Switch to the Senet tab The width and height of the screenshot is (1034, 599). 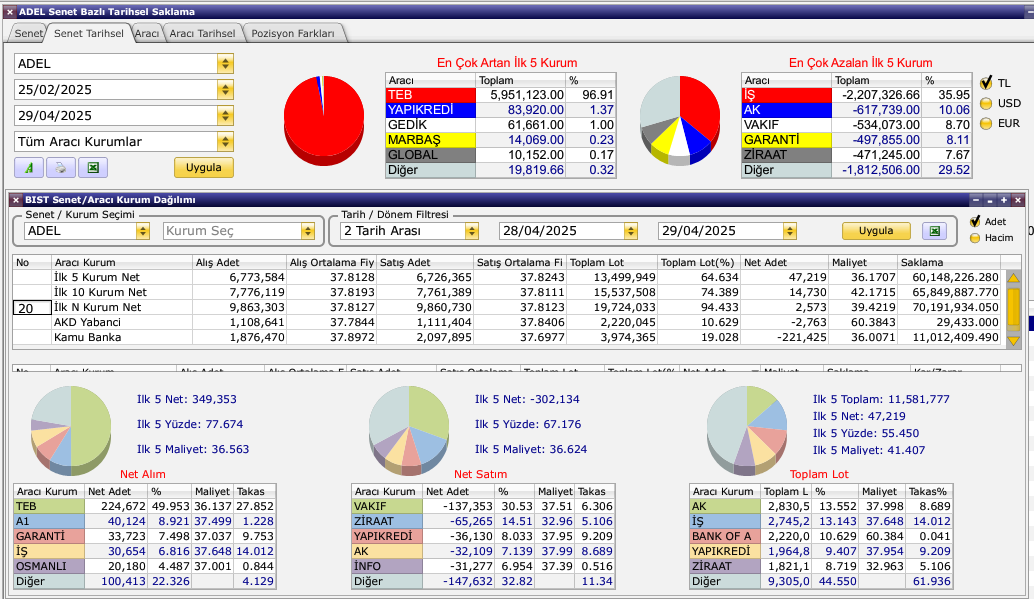coord(28,33)
